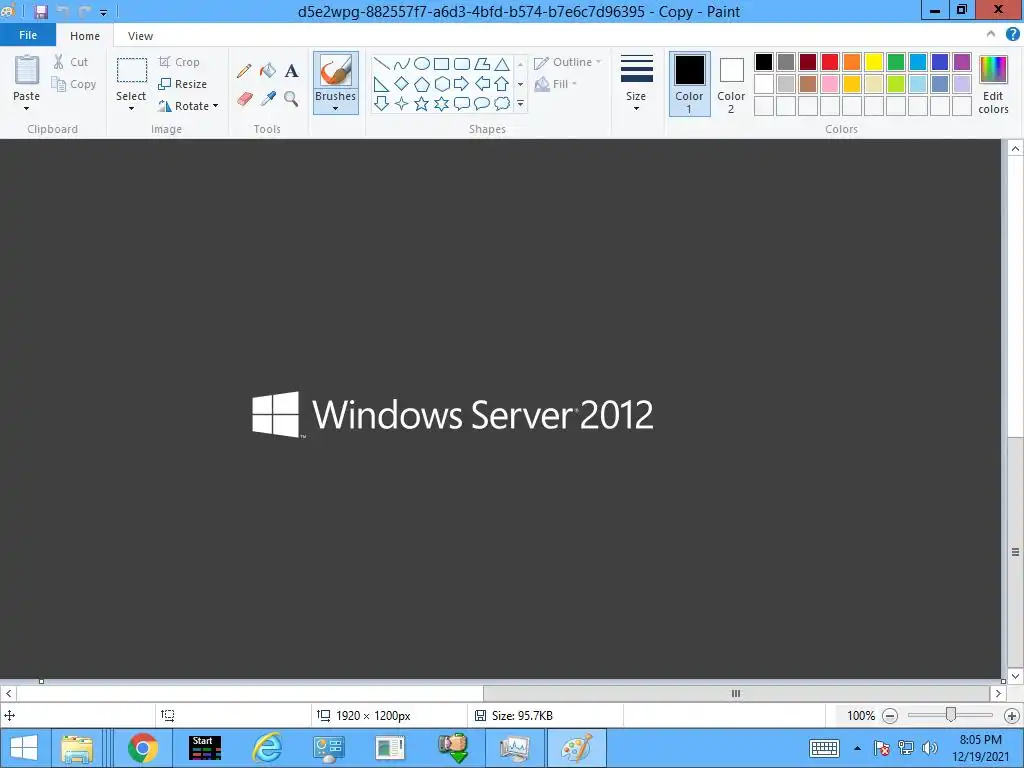Open Internet Explorer from the taskbar
The image size is (1024, 768).
click(x=267, y=748)
